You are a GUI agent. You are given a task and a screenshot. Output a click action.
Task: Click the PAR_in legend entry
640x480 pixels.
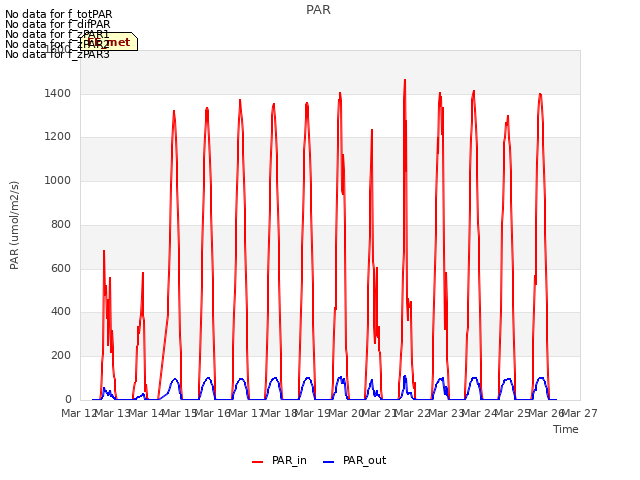pyautogui.click(x=279, y=460)
